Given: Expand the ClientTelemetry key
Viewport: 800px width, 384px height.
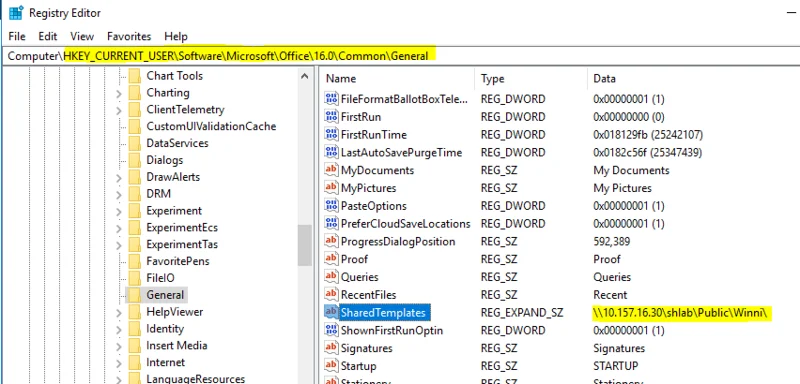Looking at the screenshot, I should [x=119, y=110].
